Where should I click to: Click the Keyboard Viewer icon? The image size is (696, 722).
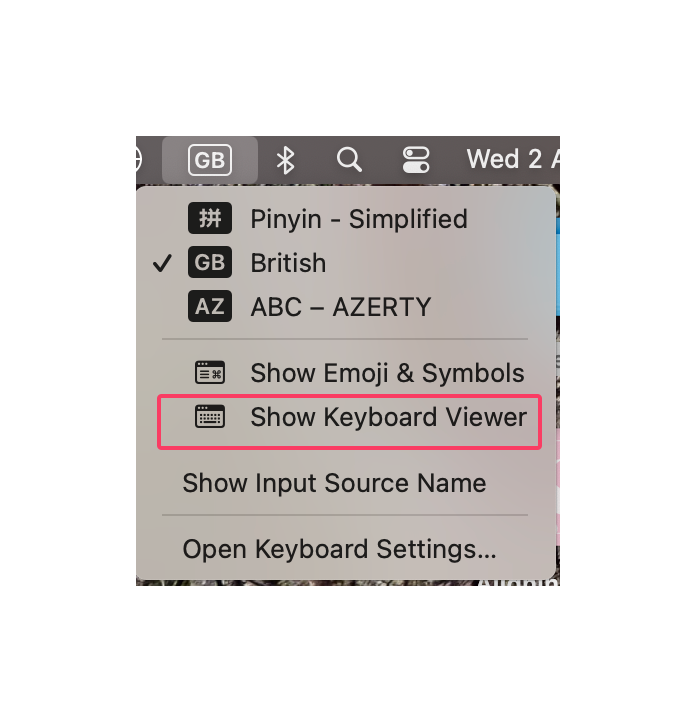point(210,417)
